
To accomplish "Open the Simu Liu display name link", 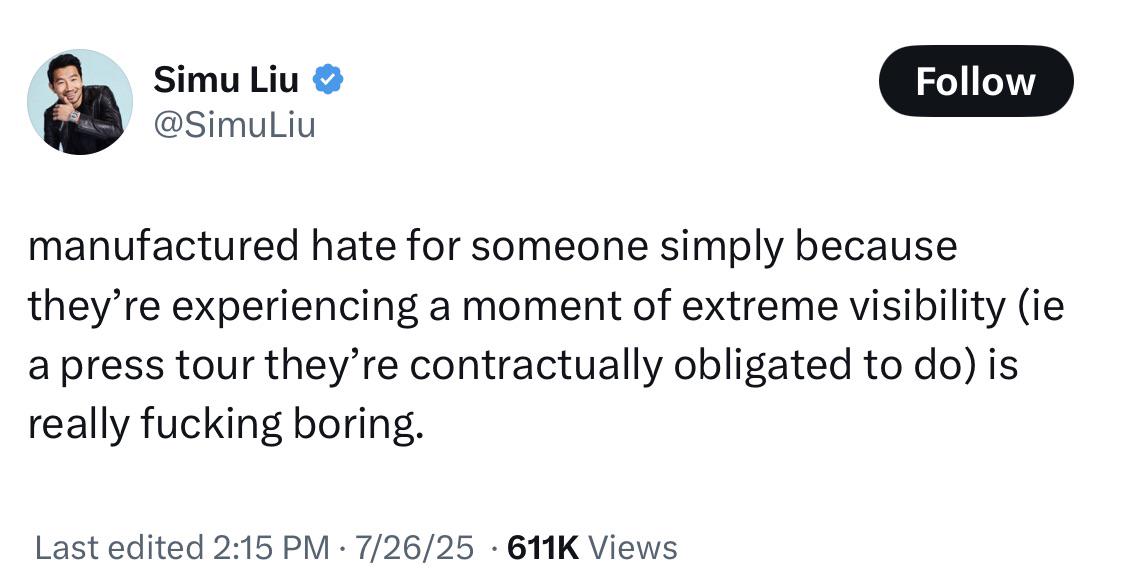I will pos(226,81).
